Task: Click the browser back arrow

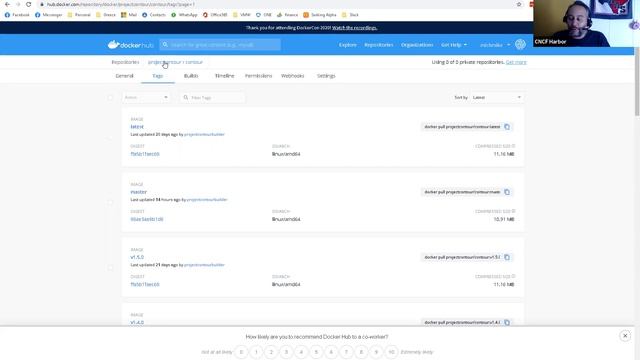Action: pyautogui.click(x=7, y=4)
